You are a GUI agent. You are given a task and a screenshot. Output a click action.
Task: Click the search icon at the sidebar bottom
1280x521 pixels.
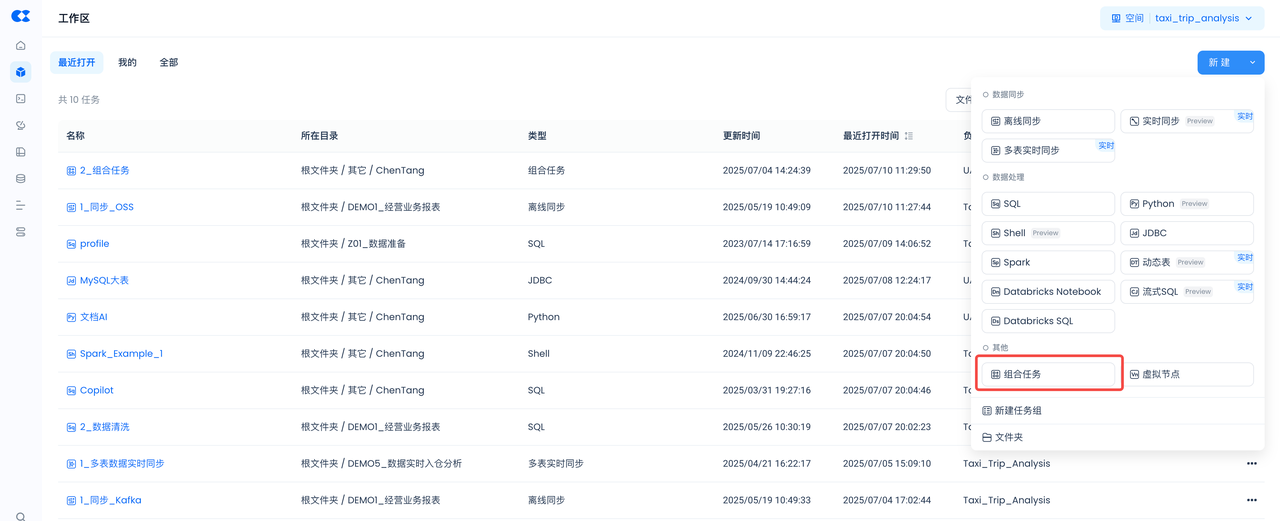coord(20,516)
